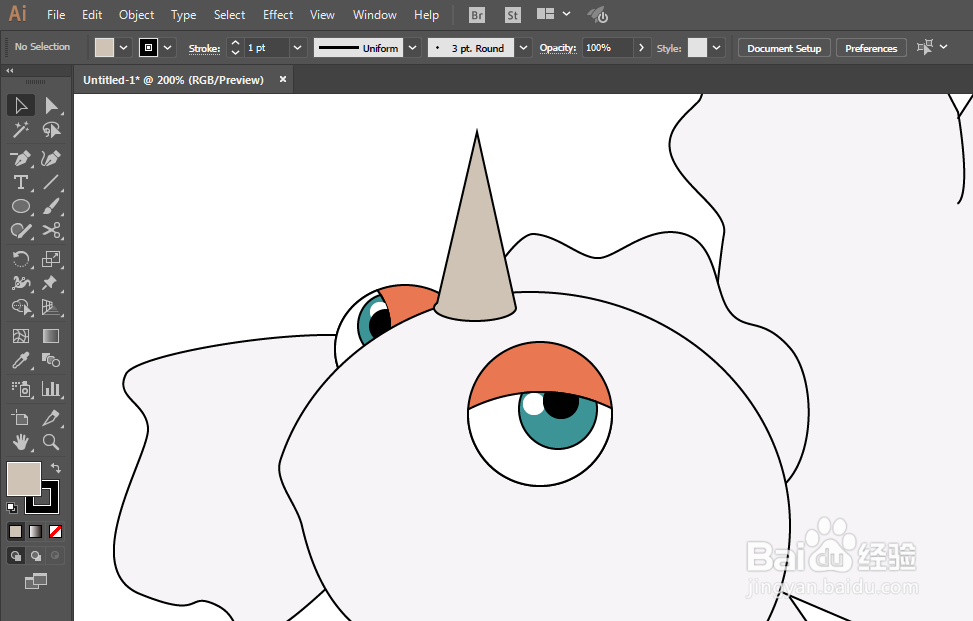973x621 pixels.
Task: Select the Magic Wand tool
Action: tap(20, 130)
